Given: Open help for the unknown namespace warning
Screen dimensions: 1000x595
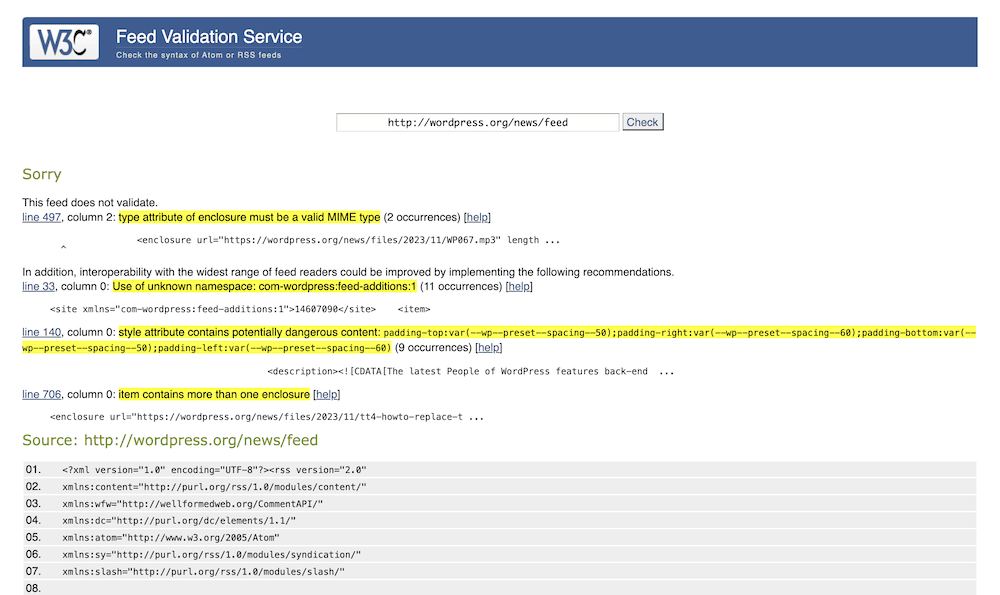Looking at the screenshot, I should tap(519, 286).
